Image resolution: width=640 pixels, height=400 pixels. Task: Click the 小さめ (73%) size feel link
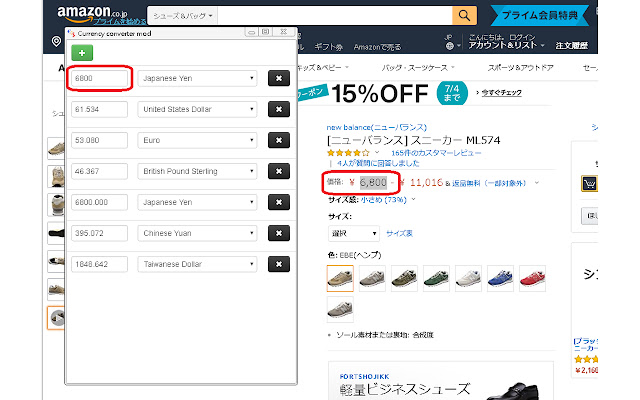pos(384,200)
